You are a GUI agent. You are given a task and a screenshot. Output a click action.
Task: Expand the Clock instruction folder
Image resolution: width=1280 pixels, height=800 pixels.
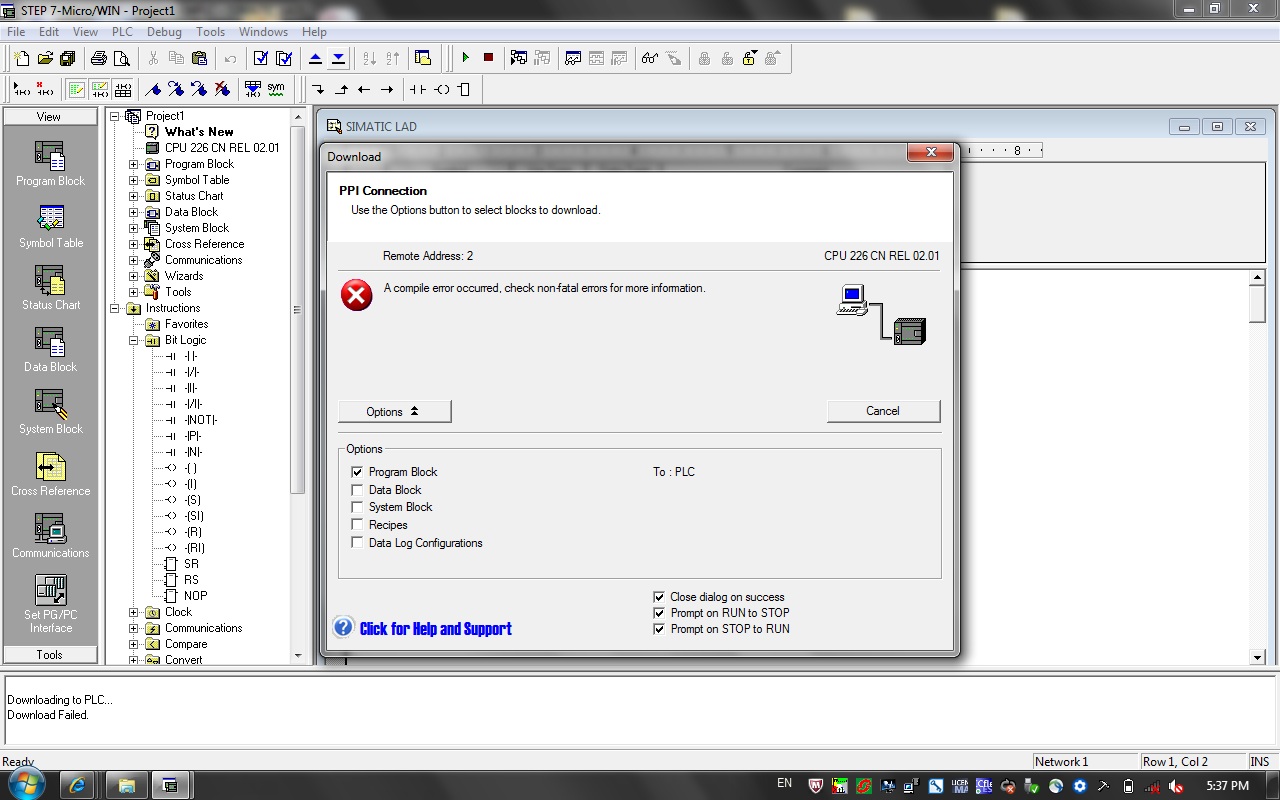pos(134,612)
